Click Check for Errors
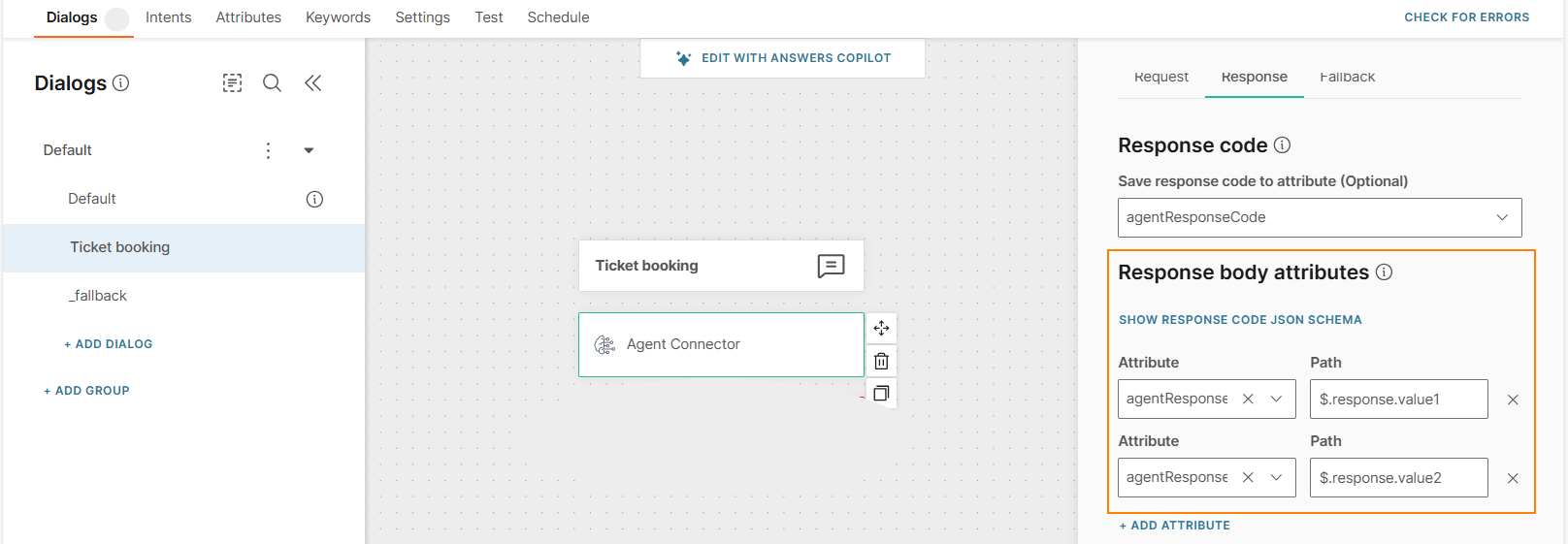Viewport: 1568px width, 544px height. click(x=1466, y=17)
